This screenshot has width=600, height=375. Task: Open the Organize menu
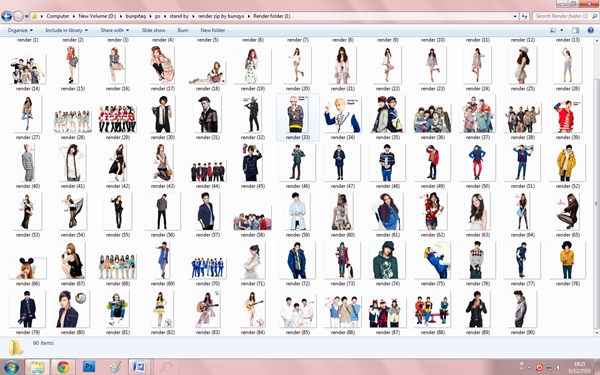(x=20, y=30)
